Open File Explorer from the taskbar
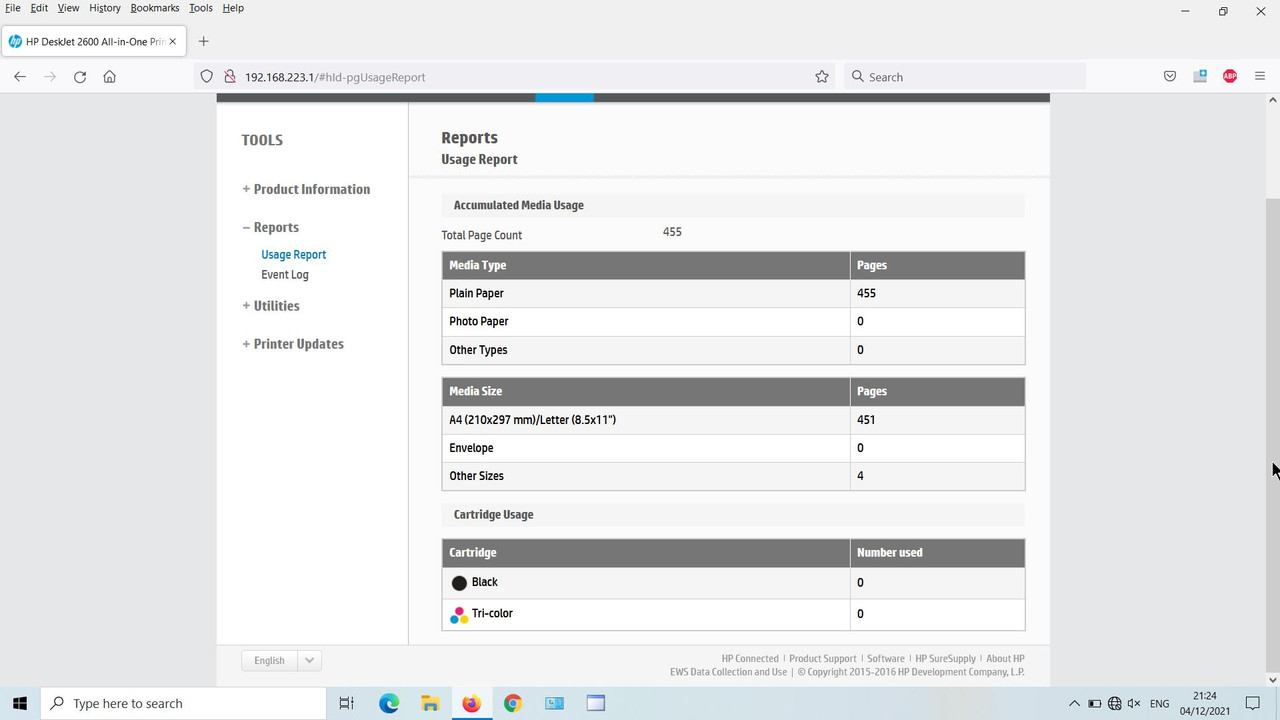This screenshot has width=1280, height=720. [x=430, y=703]
